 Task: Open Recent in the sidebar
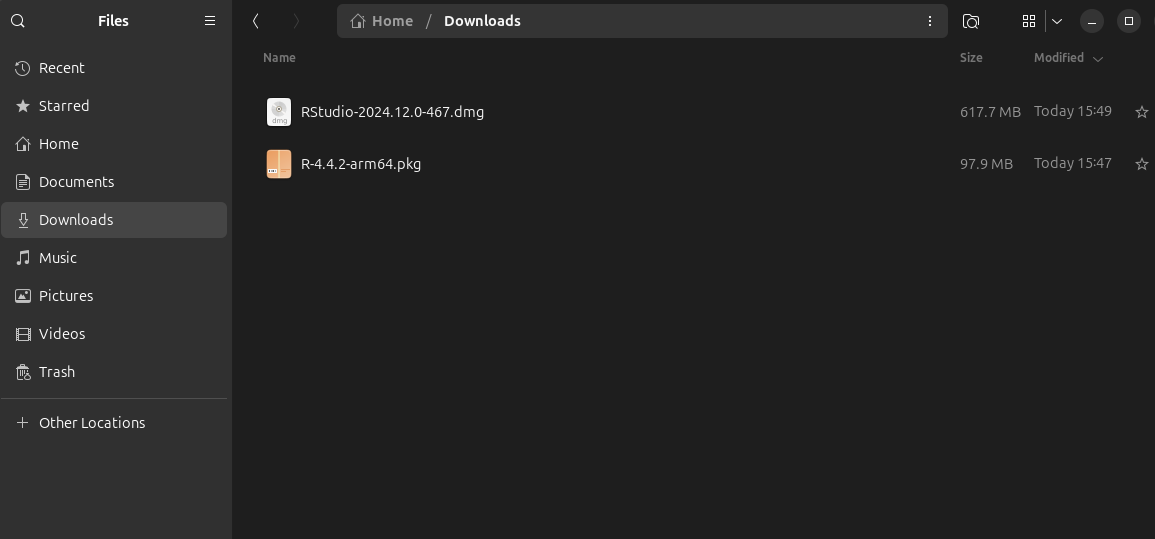coord(61,68)
